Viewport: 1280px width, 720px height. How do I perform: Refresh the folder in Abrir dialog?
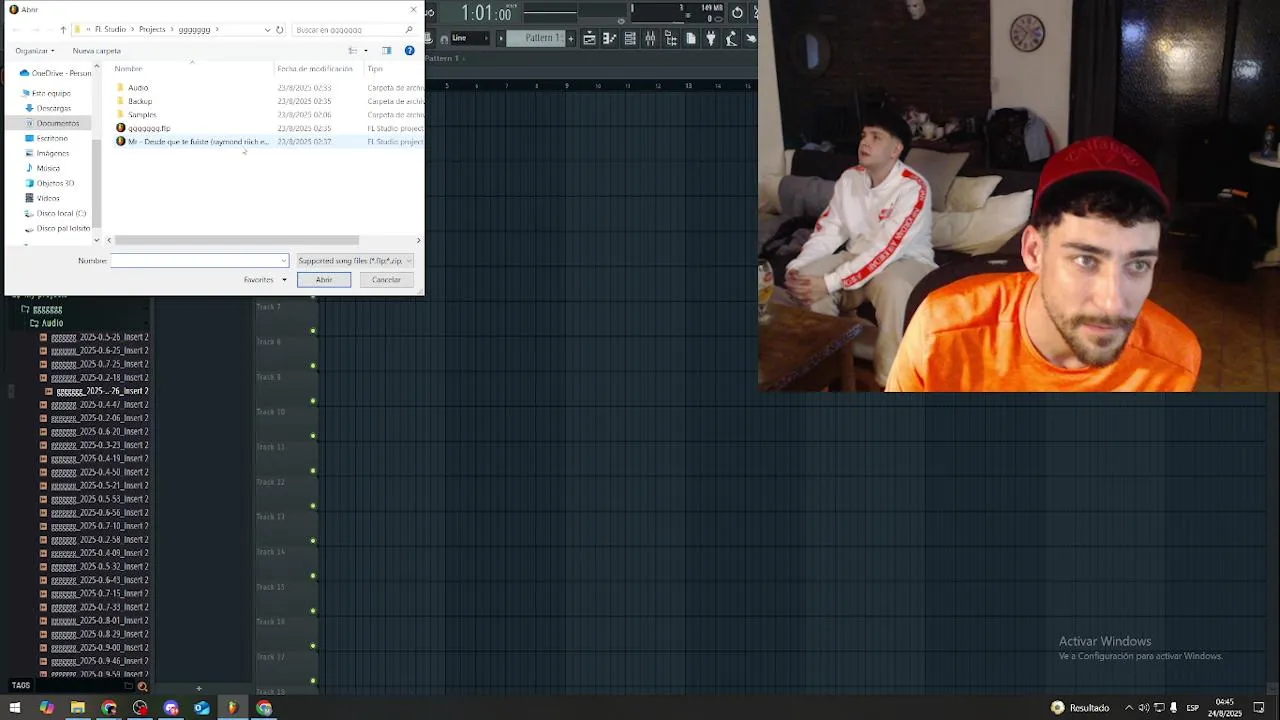point(279,30)
